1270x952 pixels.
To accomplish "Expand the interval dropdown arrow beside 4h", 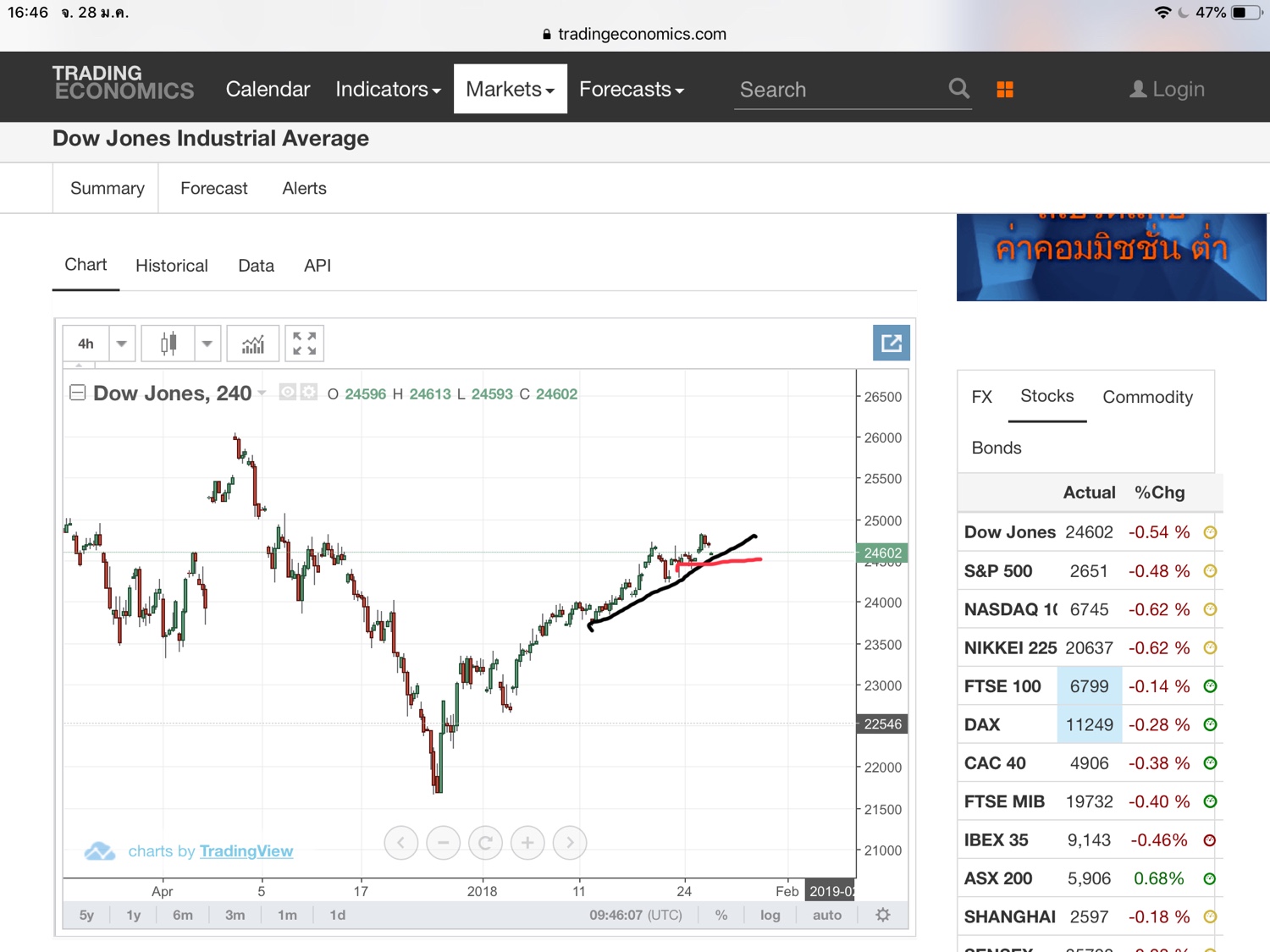I will [x=122, y=344].
